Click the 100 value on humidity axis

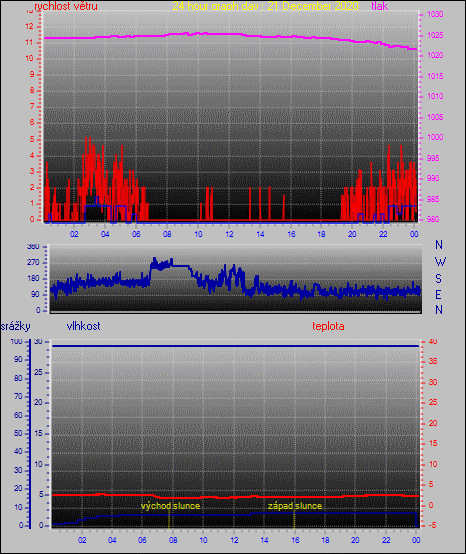coord(16,341)
